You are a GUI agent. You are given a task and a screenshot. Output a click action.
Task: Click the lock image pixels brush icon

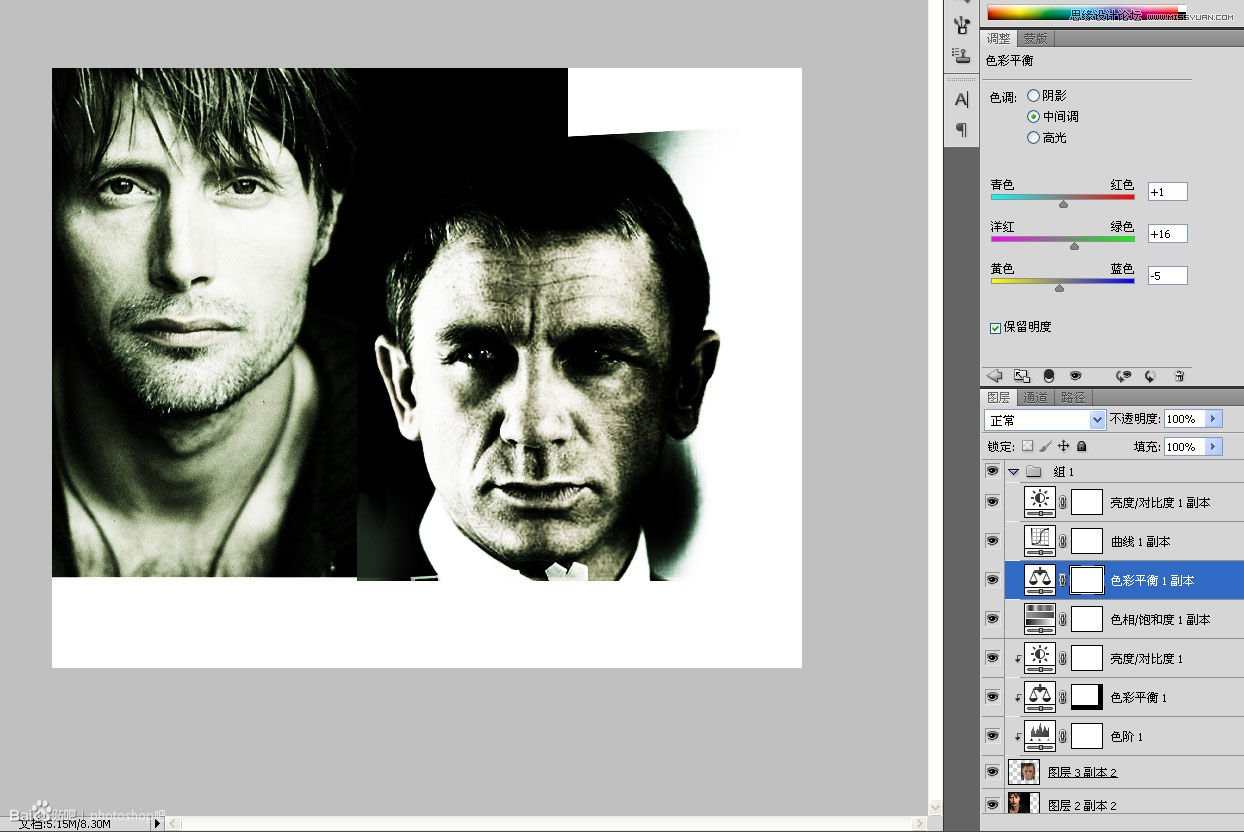pos(1045,447)
